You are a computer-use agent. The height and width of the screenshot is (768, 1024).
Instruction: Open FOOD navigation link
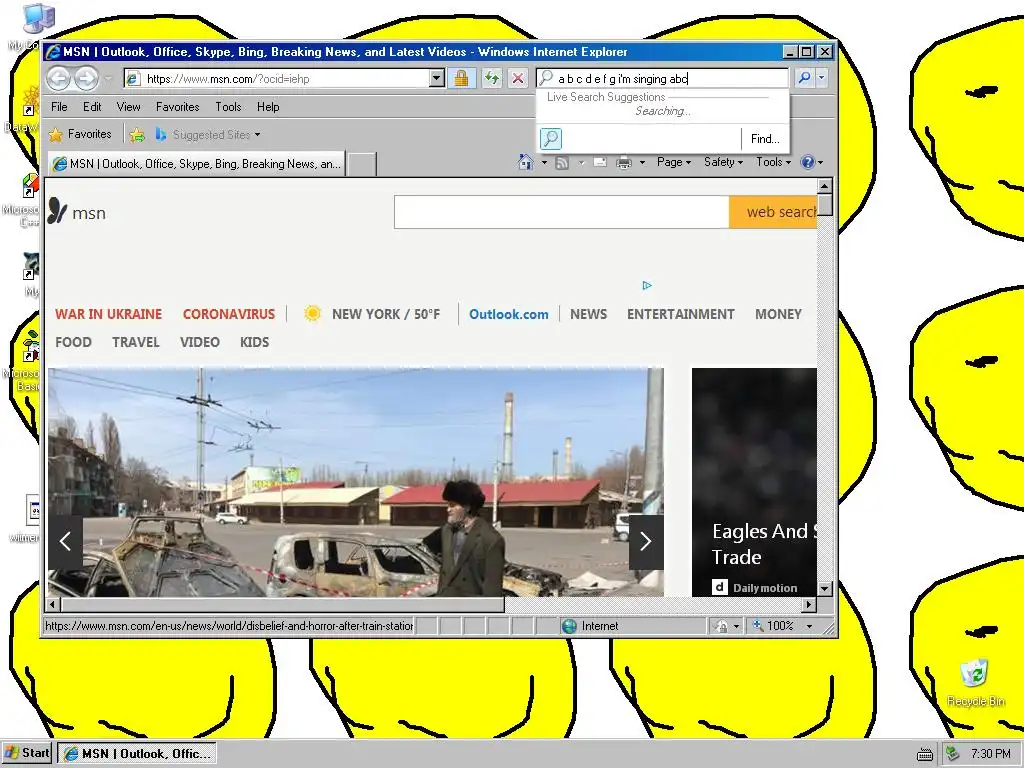73,342
